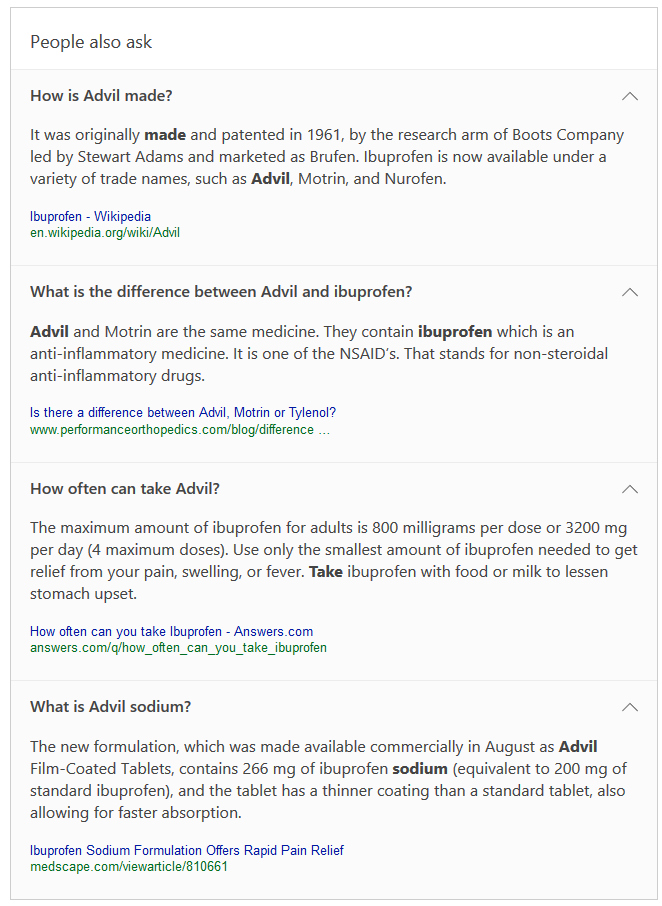The height and width of the screenshot is (906, 662).
Task: Click the performanceorthopedics.com green URL
Action: [180, 429]
